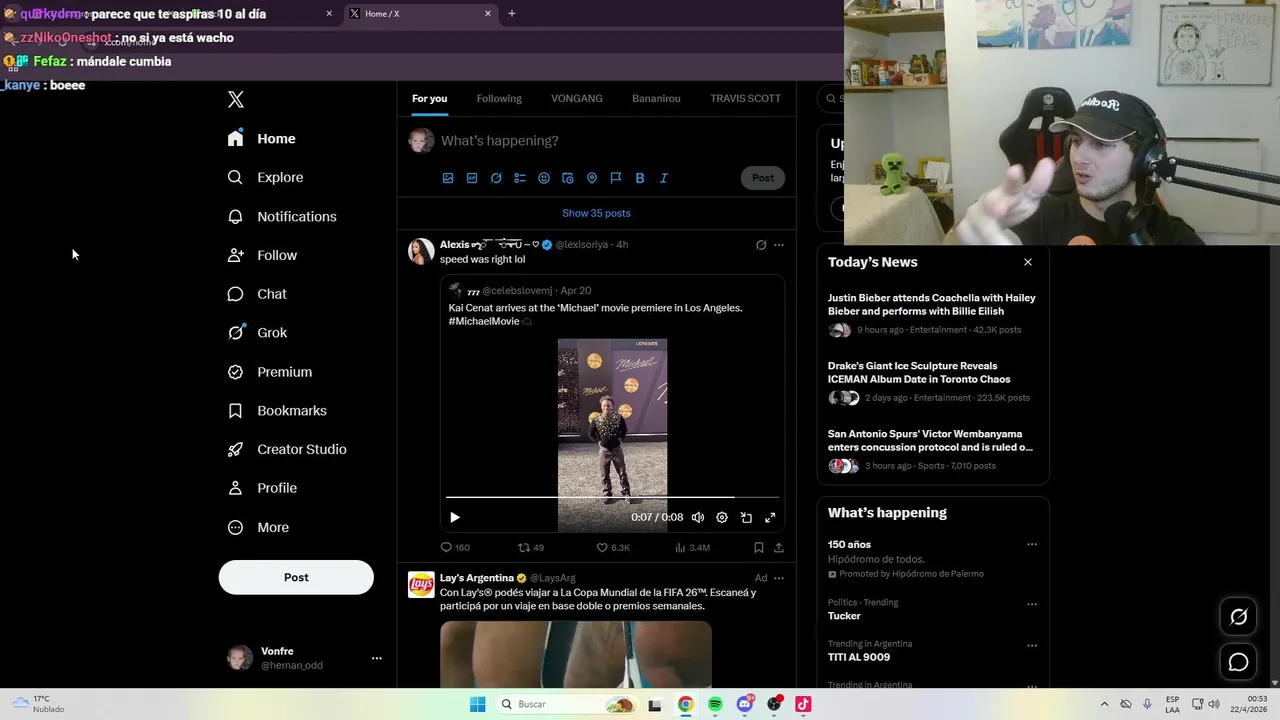
Task: Switch to the VONGANG tab
Action: coord(577,98)
